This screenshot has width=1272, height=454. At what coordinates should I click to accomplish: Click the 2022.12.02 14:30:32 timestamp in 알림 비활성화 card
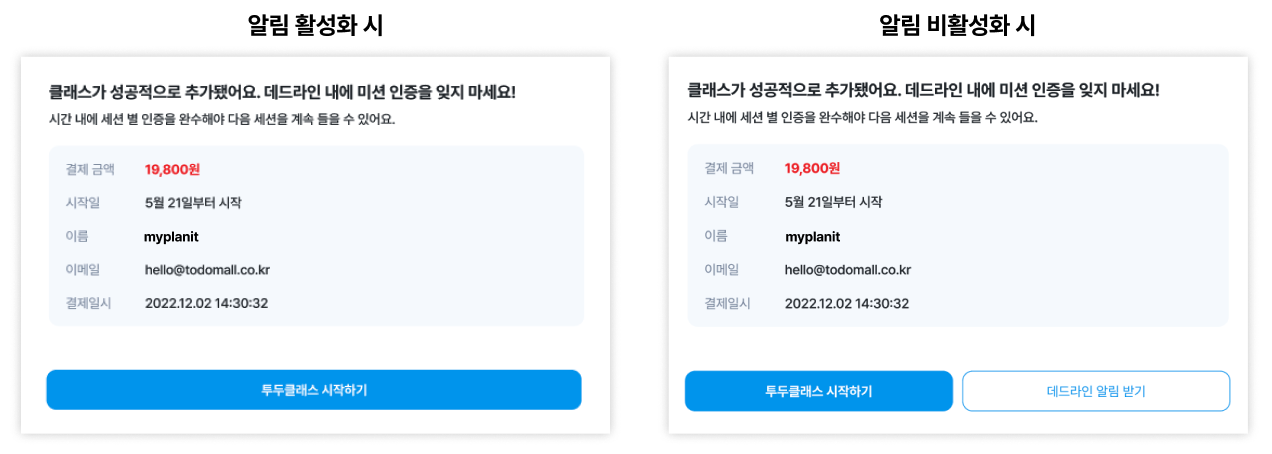846,303
